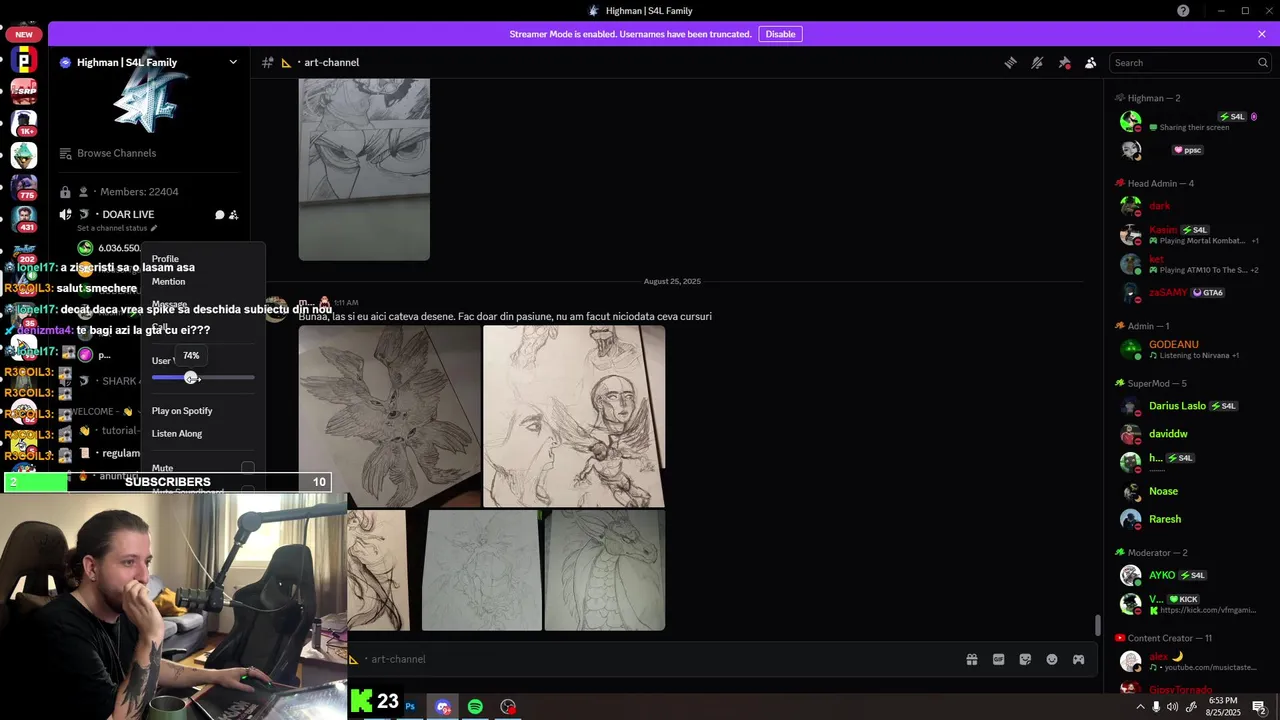Open the winged creature sketch thumbnail

(x=390, y=416)
